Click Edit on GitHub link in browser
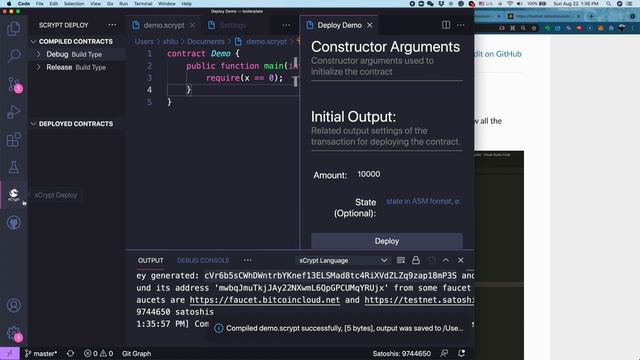This screenshot has height=360, width=640. point(498,54)
